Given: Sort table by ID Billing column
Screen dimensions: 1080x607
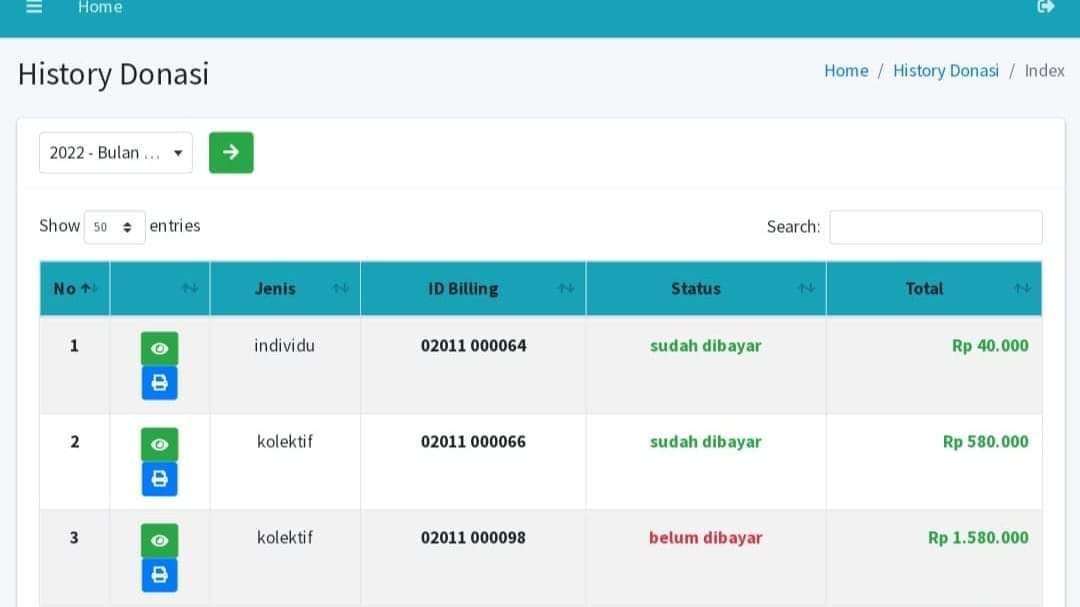Looking at the screenshot, I should pyautogui.click(x=473, y=288).
